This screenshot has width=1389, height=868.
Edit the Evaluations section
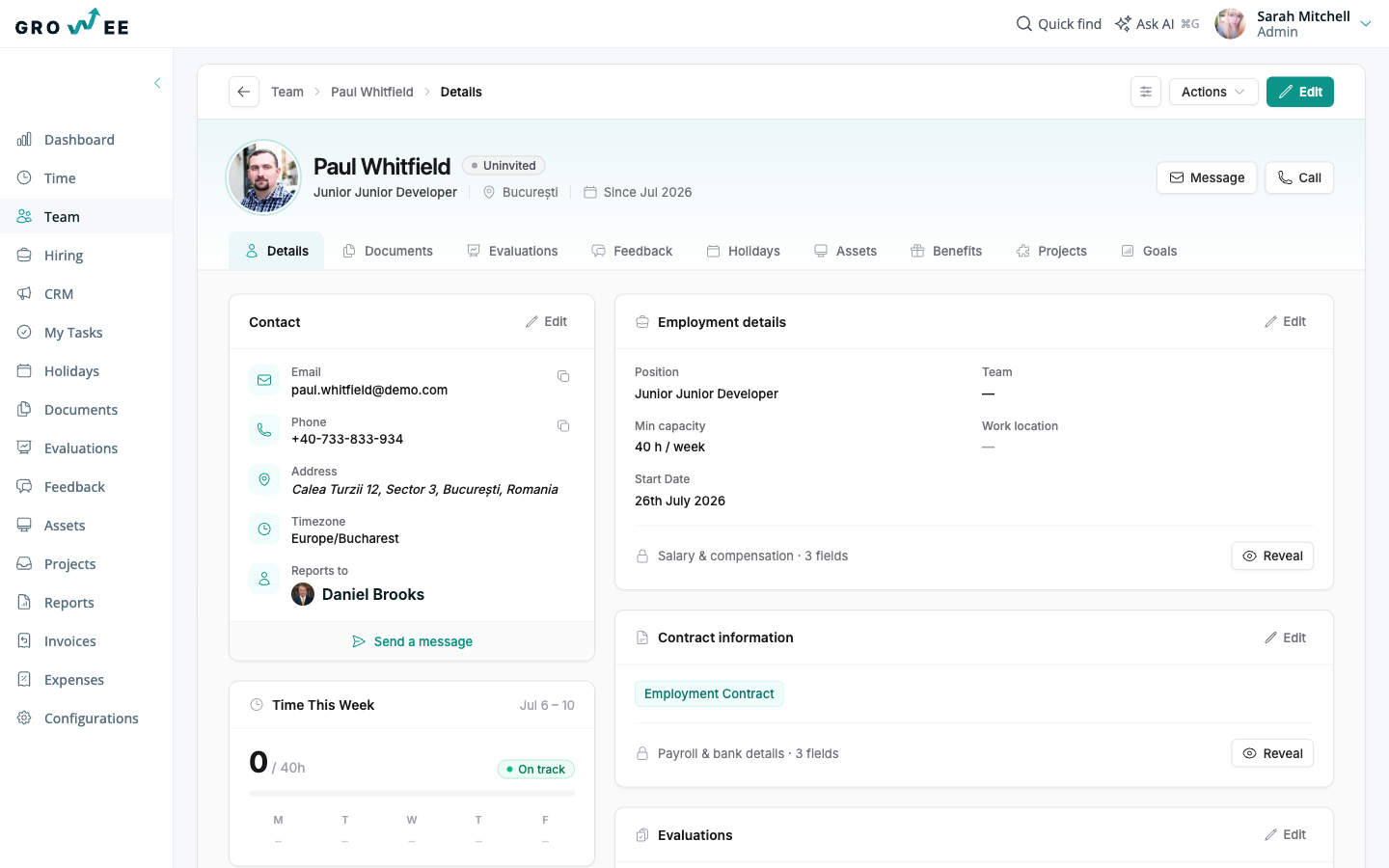click(1286, 835)
